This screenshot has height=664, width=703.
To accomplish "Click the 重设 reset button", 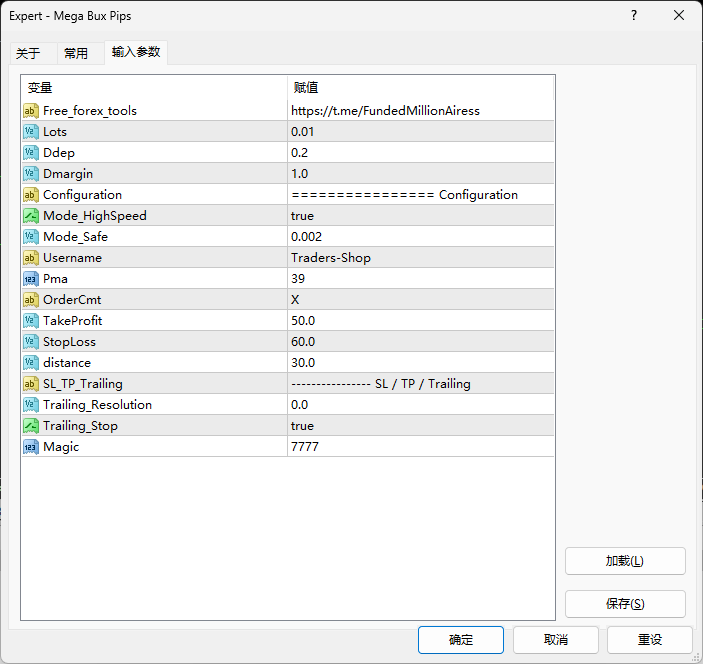I will pos(650,640).
